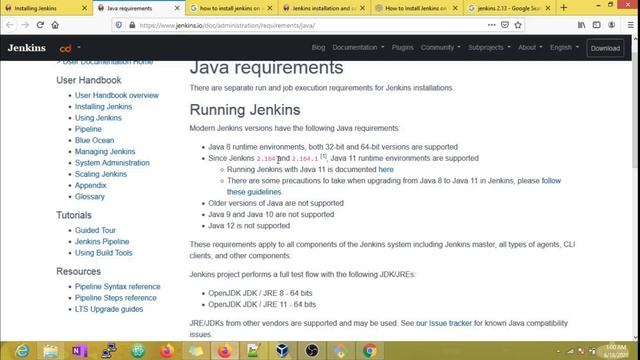The width and height of the screenshot is (640, 360).
Task: Open the page actions three-dot menu
Action: click(x=491, y=25)
